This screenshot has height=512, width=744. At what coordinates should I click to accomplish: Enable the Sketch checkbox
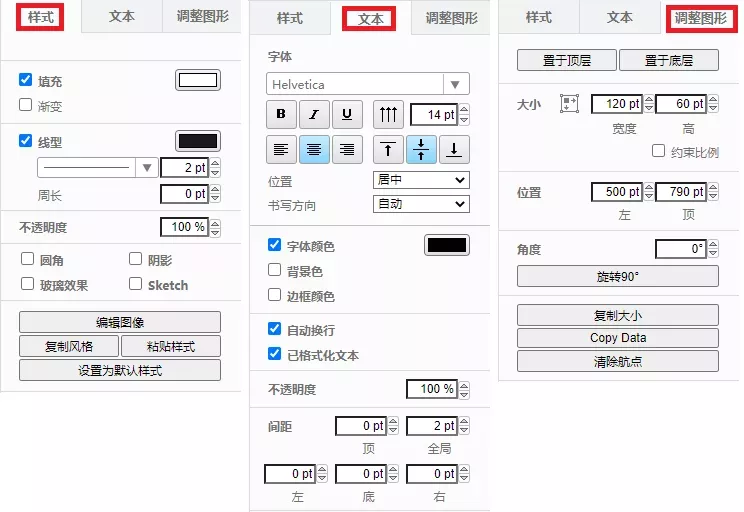tap(136, 284)
